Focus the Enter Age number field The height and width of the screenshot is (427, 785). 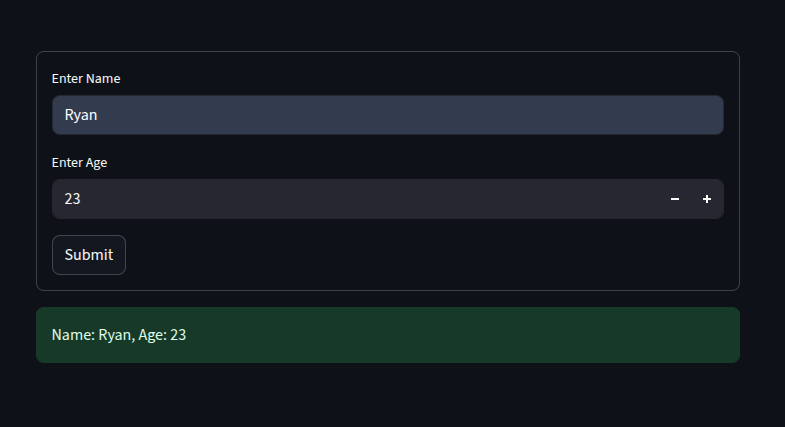(355, 199)
